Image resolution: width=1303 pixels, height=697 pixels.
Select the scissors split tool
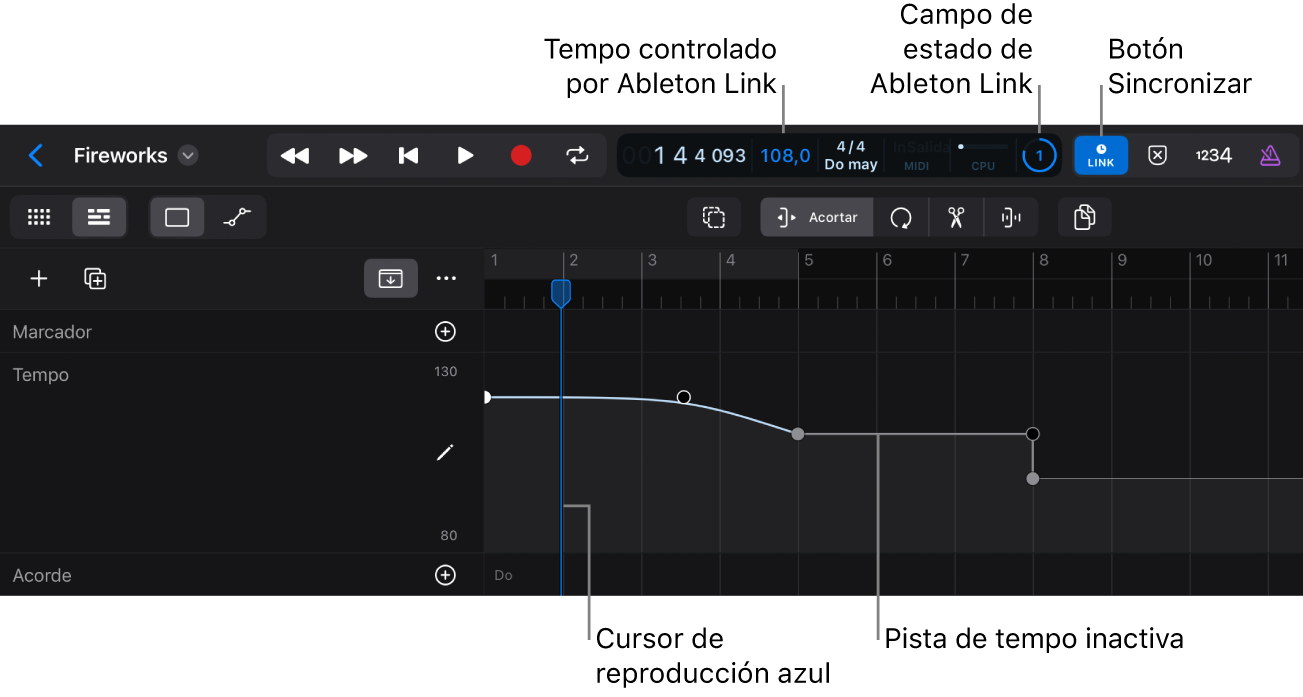coord(956,217)
